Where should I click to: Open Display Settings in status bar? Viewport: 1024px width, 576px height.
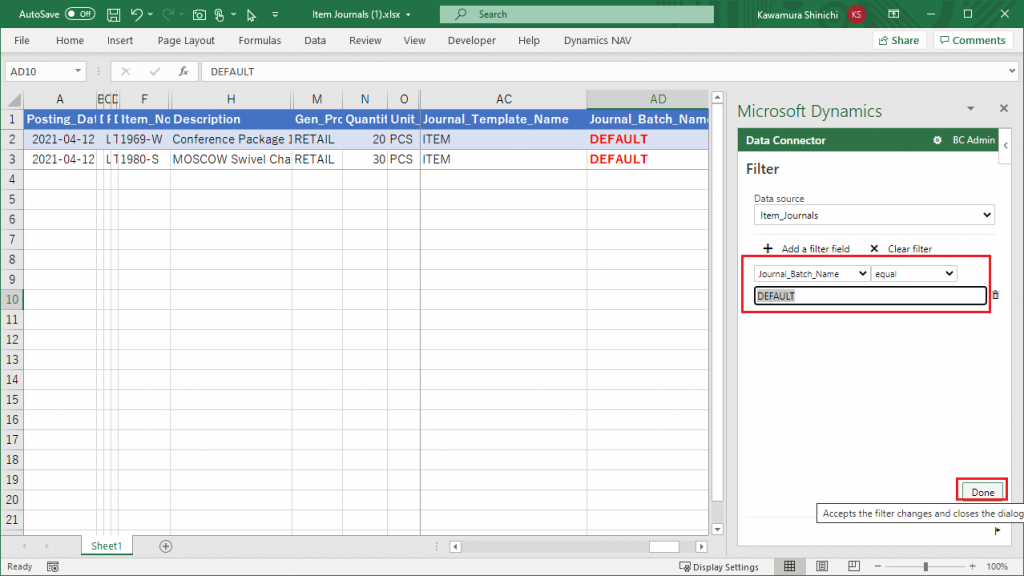coord(719,567)
